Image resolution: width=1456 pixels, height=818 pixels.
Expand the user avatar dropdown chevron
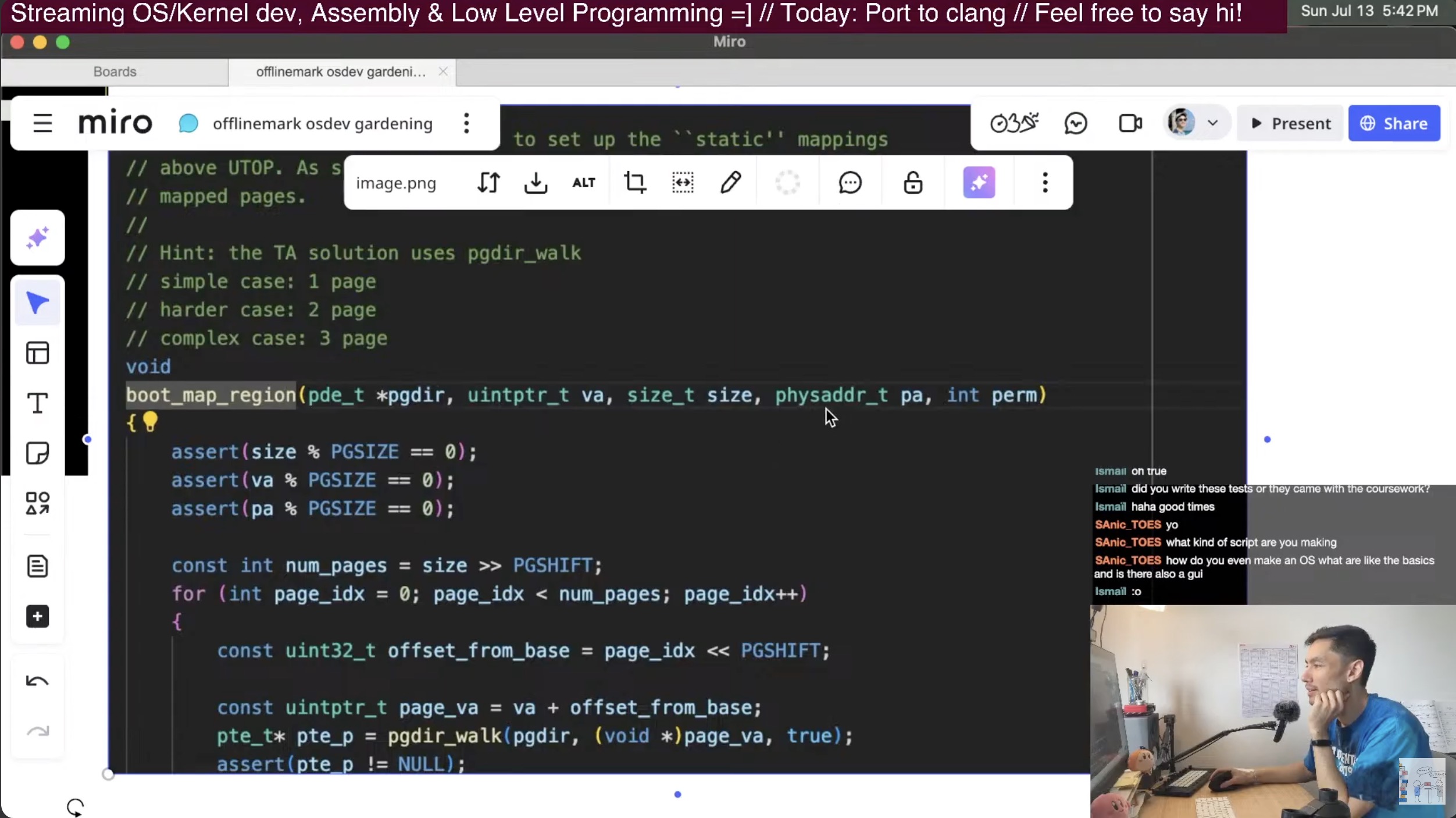(1212, 123)
